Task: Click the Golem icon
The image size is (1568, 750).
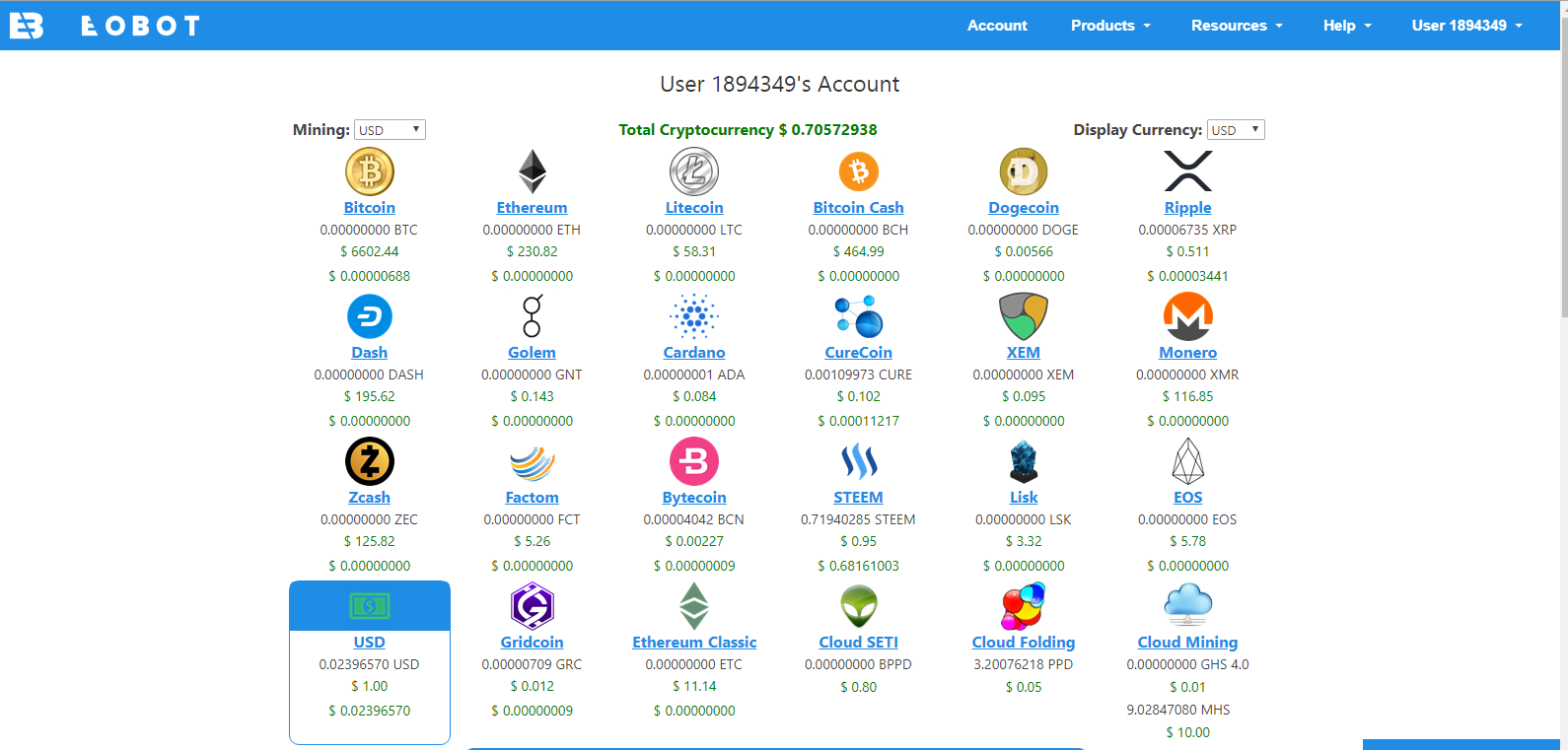Action: (x=533, y=316)
